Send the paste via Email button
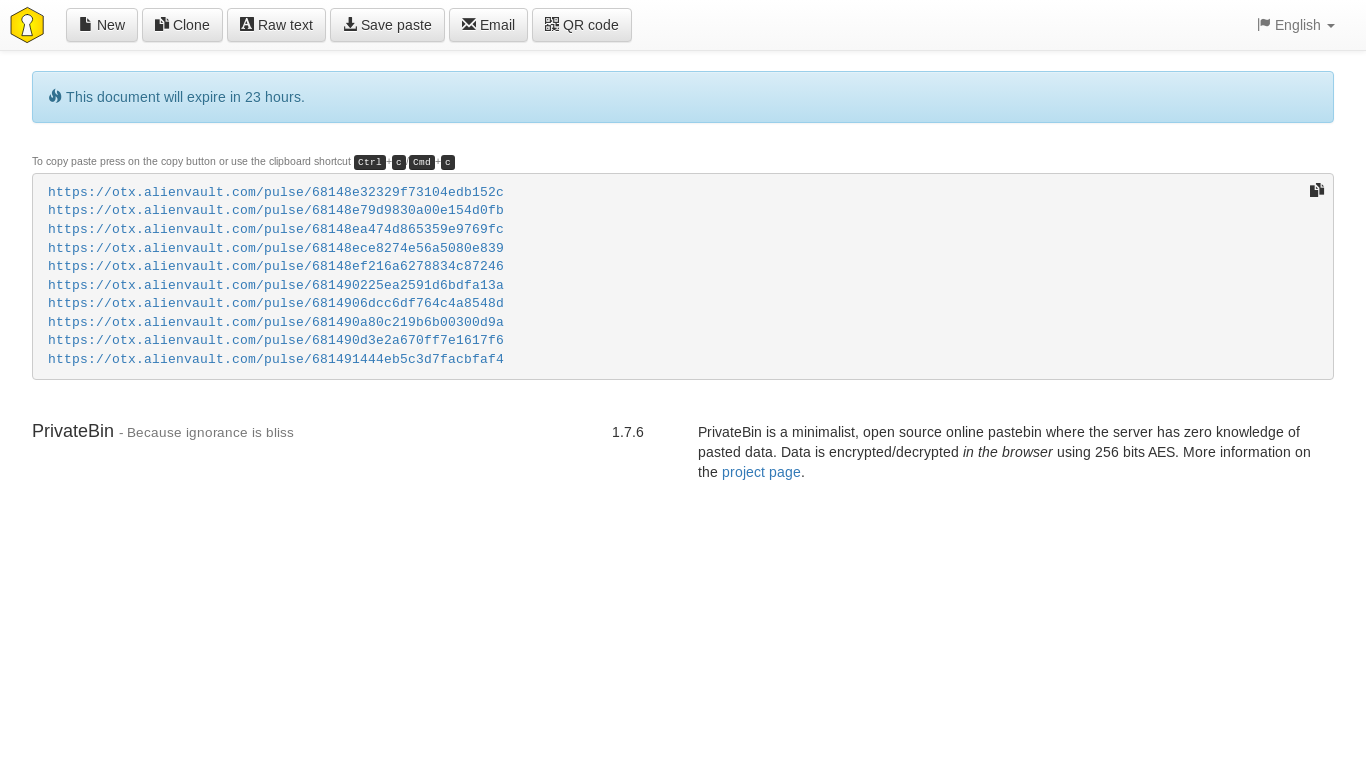The image size is (1366, 768). click(488, 25)
